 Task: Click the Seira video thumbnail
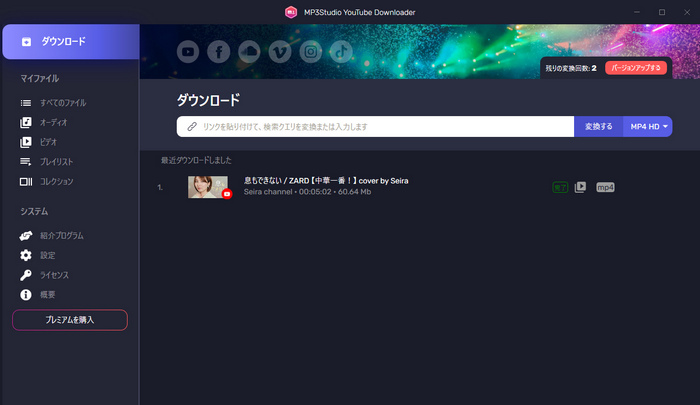point(208,187)
